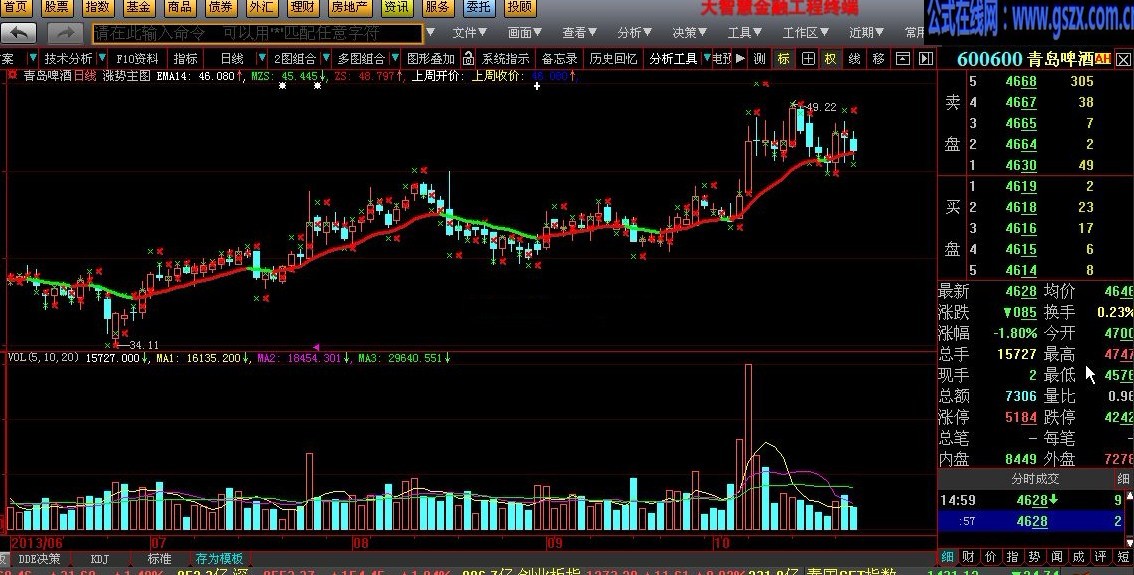Click the forward arrow navigation button
1134x575 pixels.
tap(65, 33)
